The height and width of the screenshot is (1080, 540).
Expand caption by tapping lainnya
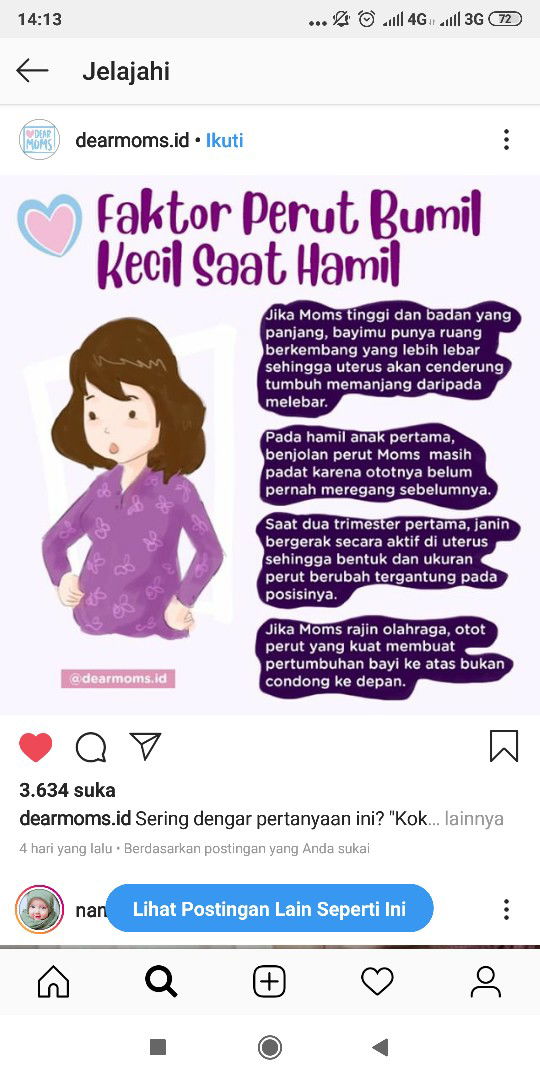coord(474,819)
